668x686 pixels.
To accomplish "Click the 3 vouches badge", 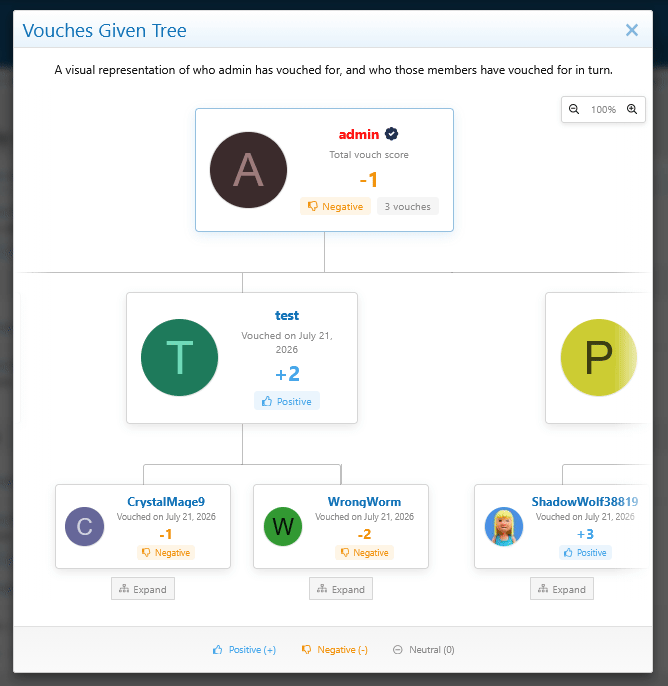I will point(408,206).
